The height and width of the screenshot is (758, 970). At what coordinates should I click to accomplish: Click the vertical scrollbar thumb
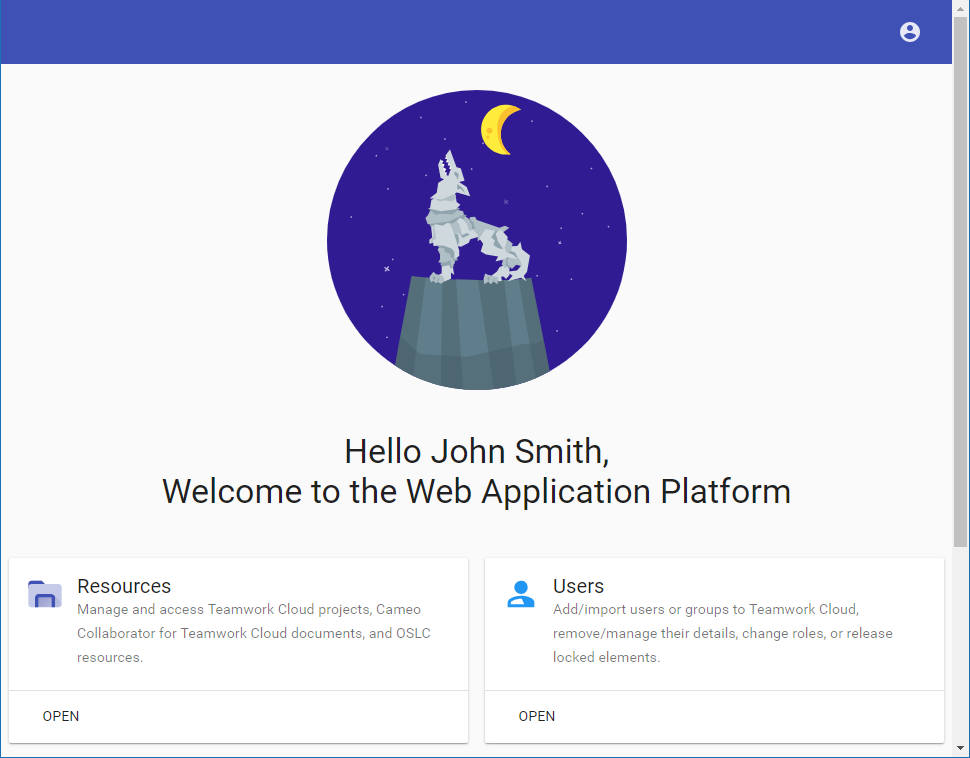961,280
